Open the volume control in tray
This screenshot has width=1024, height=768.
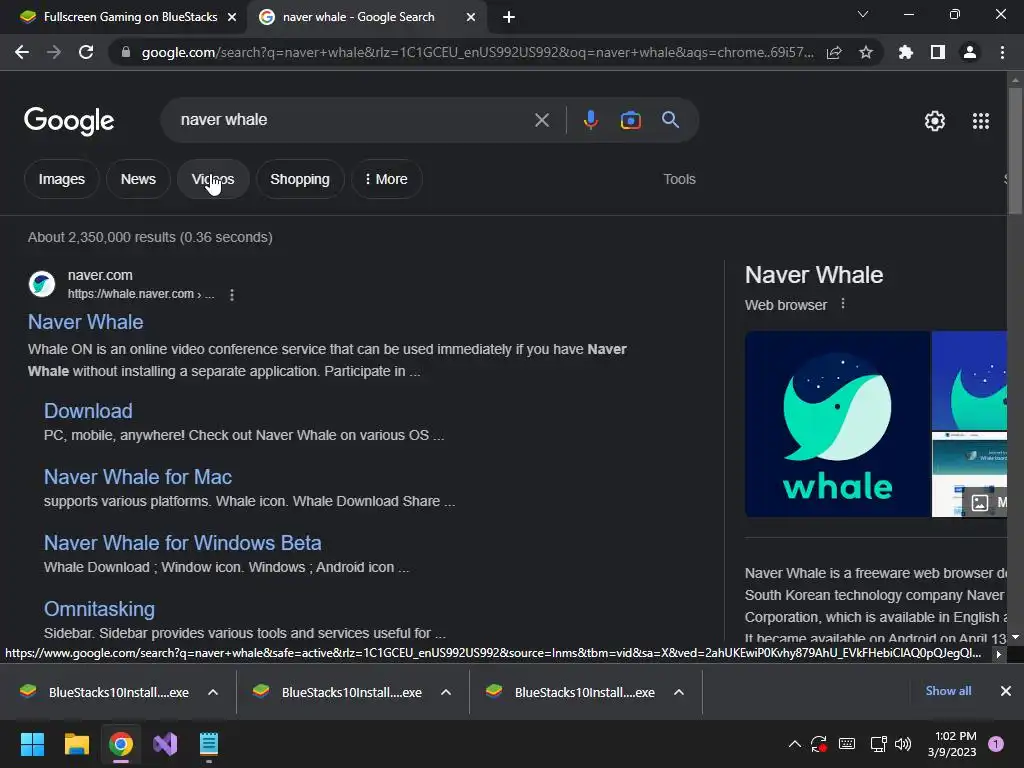pyautogui.click(x=903, y=744)
